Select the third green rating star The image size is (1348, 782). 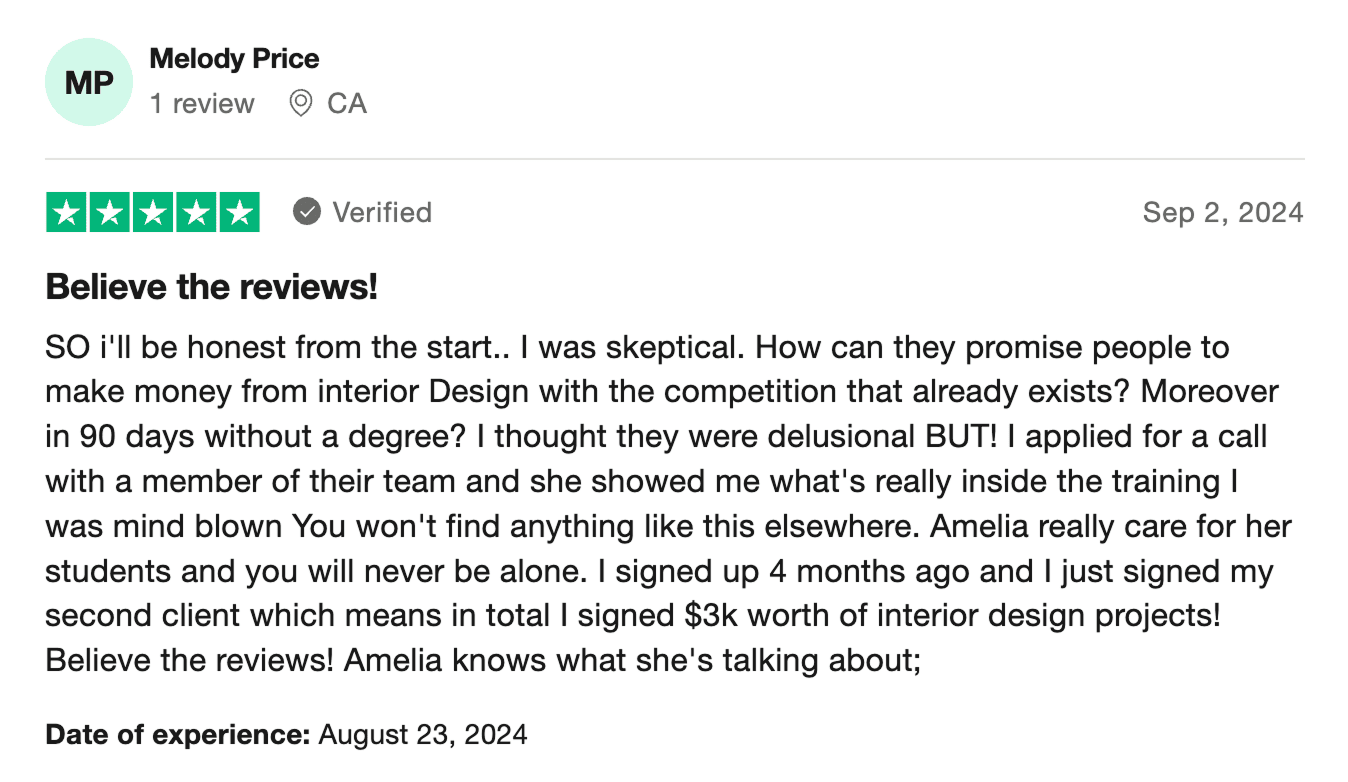(x=153, y=212)
